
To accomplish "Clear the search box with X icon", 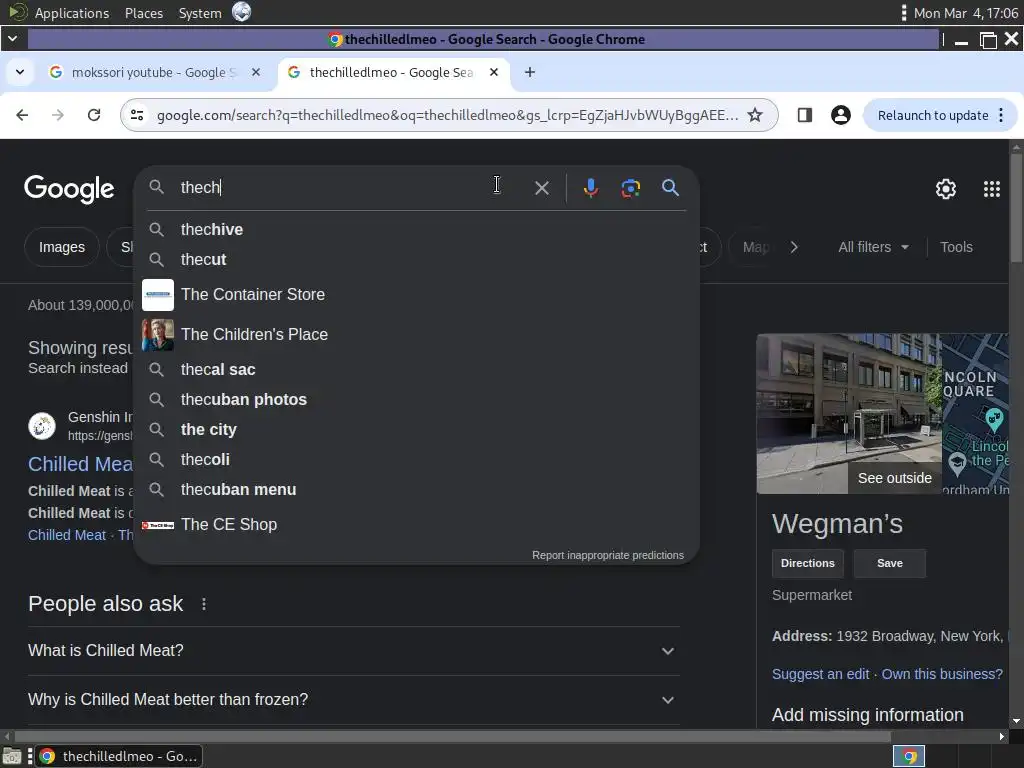I will point(541,188).
